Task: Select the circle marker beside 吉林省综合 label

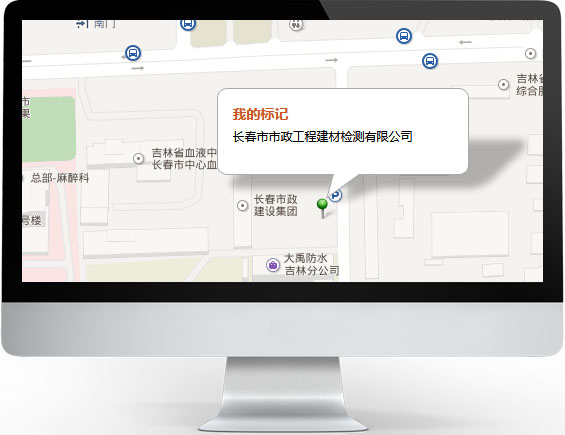Action: pyautogui.click(x=503, y=85)
